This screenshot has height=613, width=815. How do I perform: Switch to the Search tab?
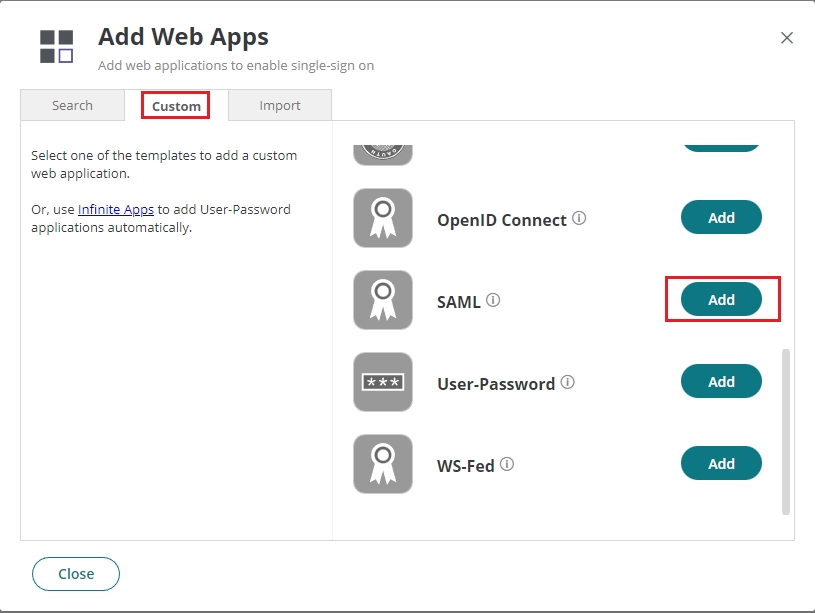72,105
